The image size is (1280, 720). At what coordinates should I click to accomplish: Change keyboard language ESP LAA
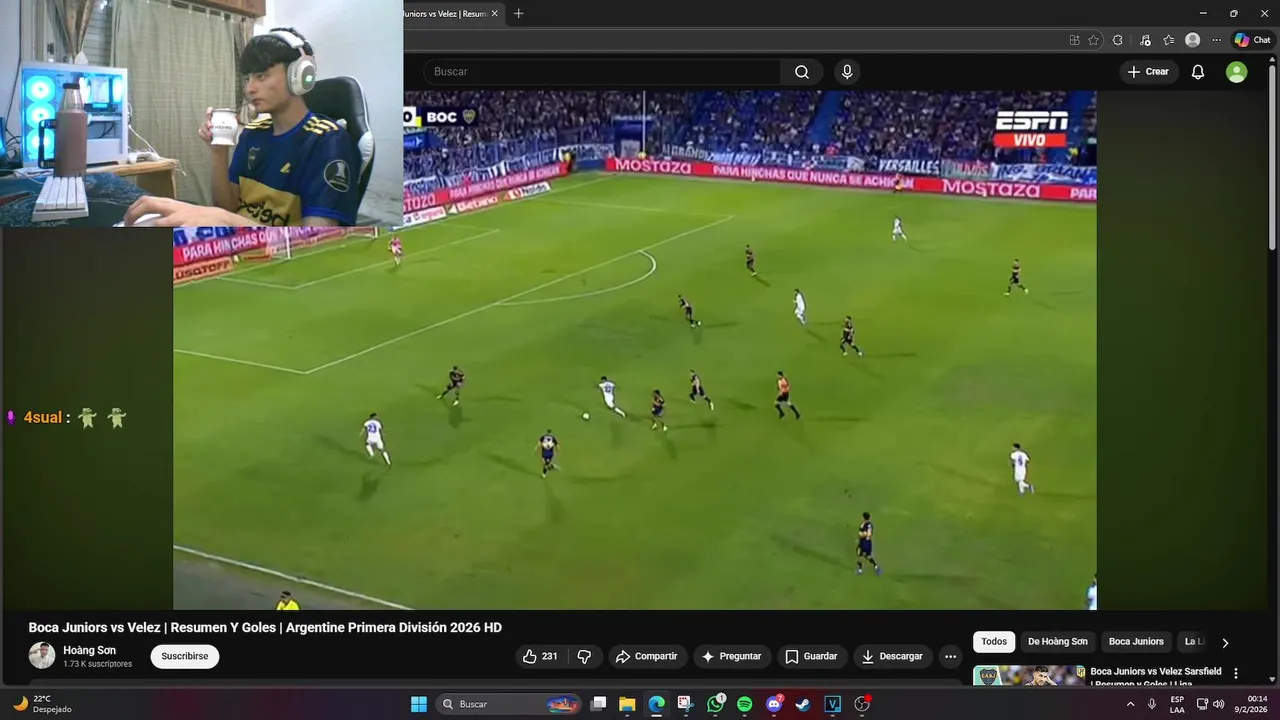1177,704
